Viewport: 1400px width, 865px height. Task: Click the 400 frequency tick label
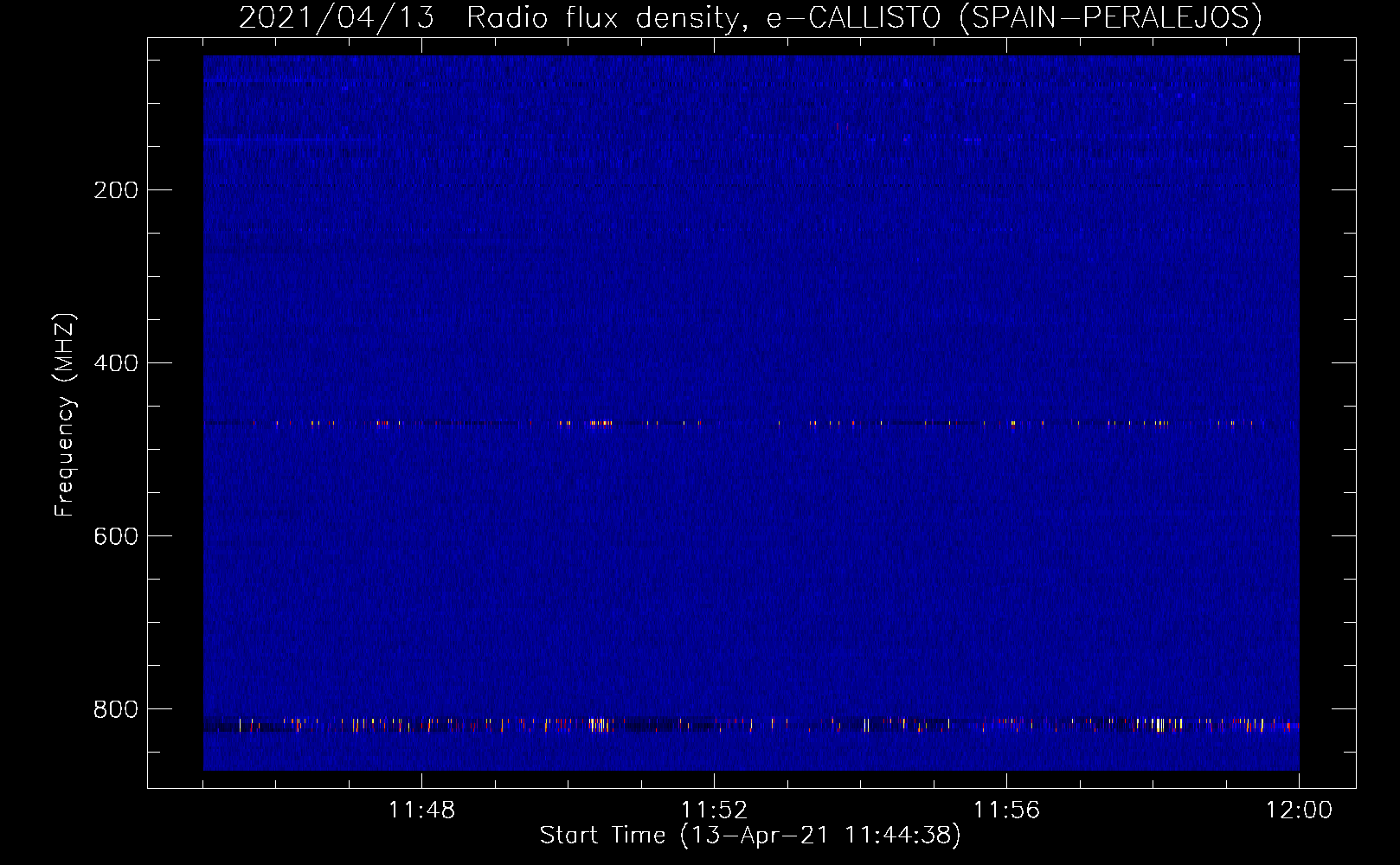(116, 363)
